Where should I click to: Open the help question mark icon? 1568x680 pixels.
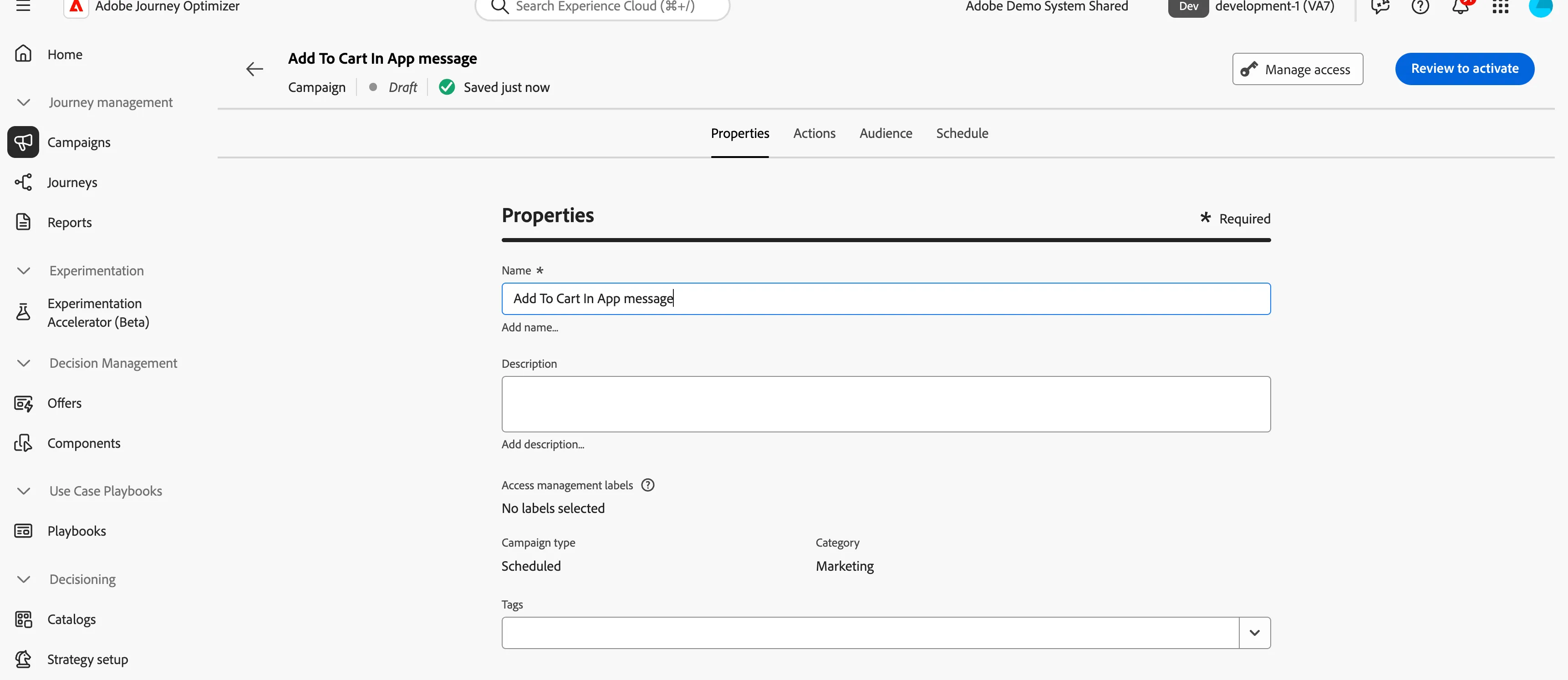point(1420,7)
